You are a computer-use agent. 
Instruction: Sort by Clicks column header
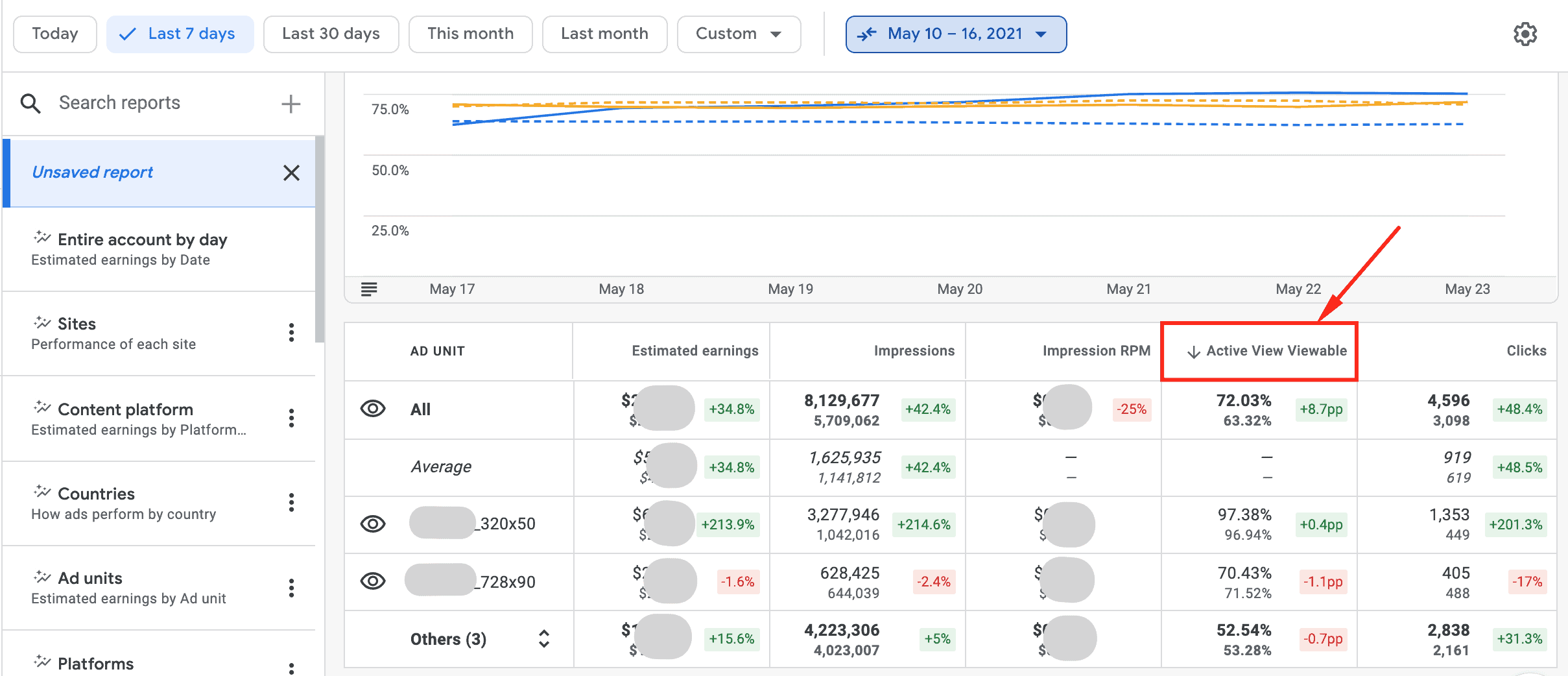click(x=1526, y=351)
